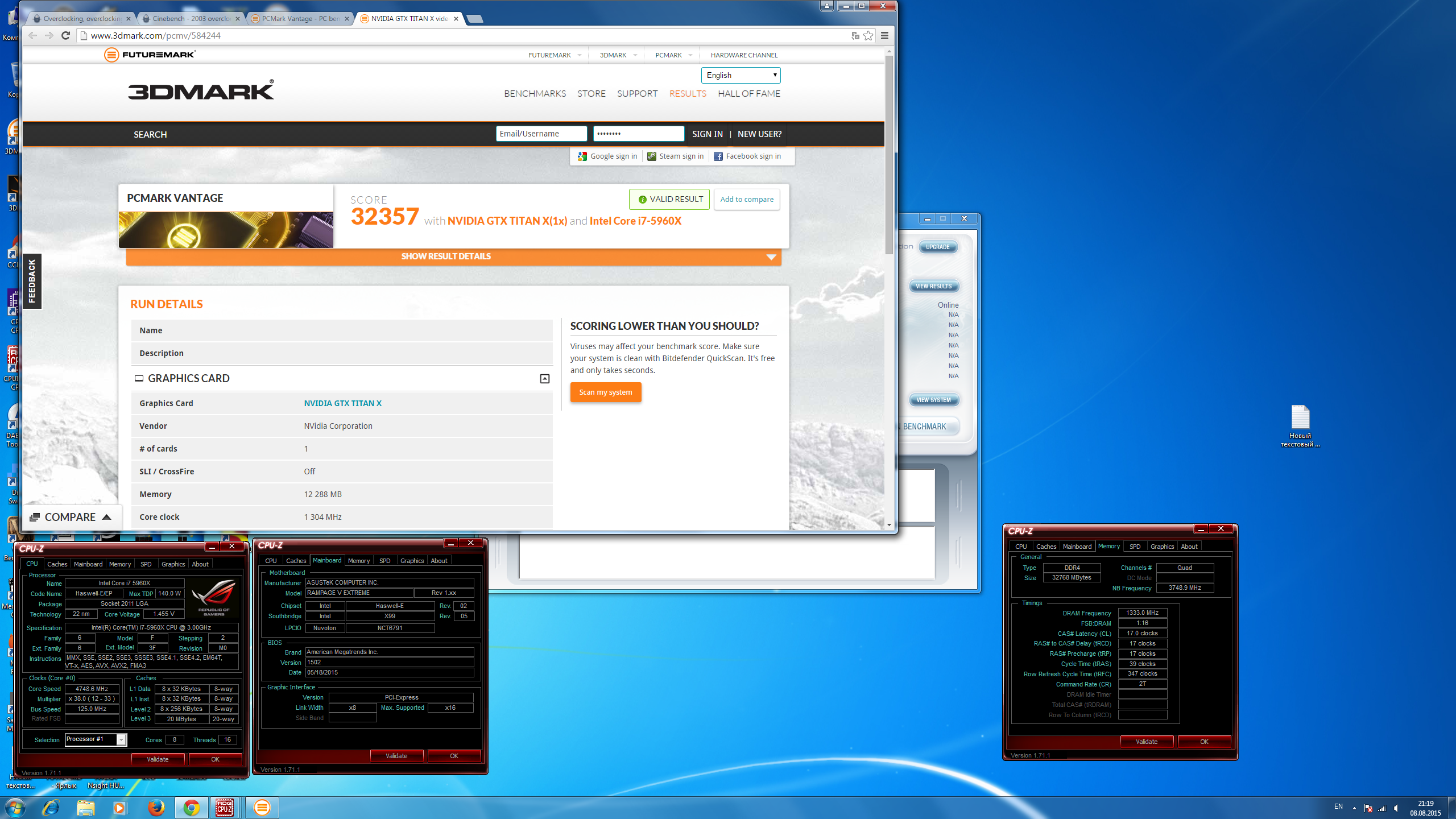The height and width of the screenshot is (819, 1456).
Task: Bookmark page with the star icon
Action: coord(868,35)
